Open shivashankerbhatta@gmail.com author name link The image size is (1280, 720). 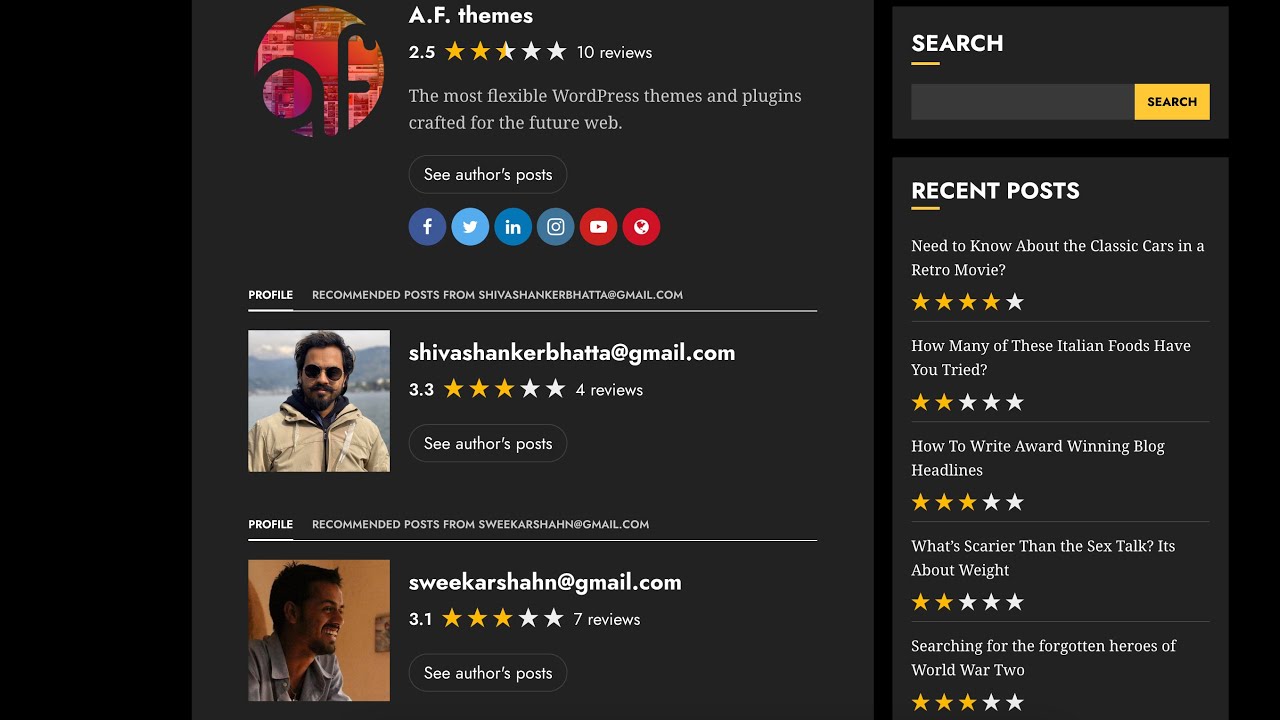point(572,352)
